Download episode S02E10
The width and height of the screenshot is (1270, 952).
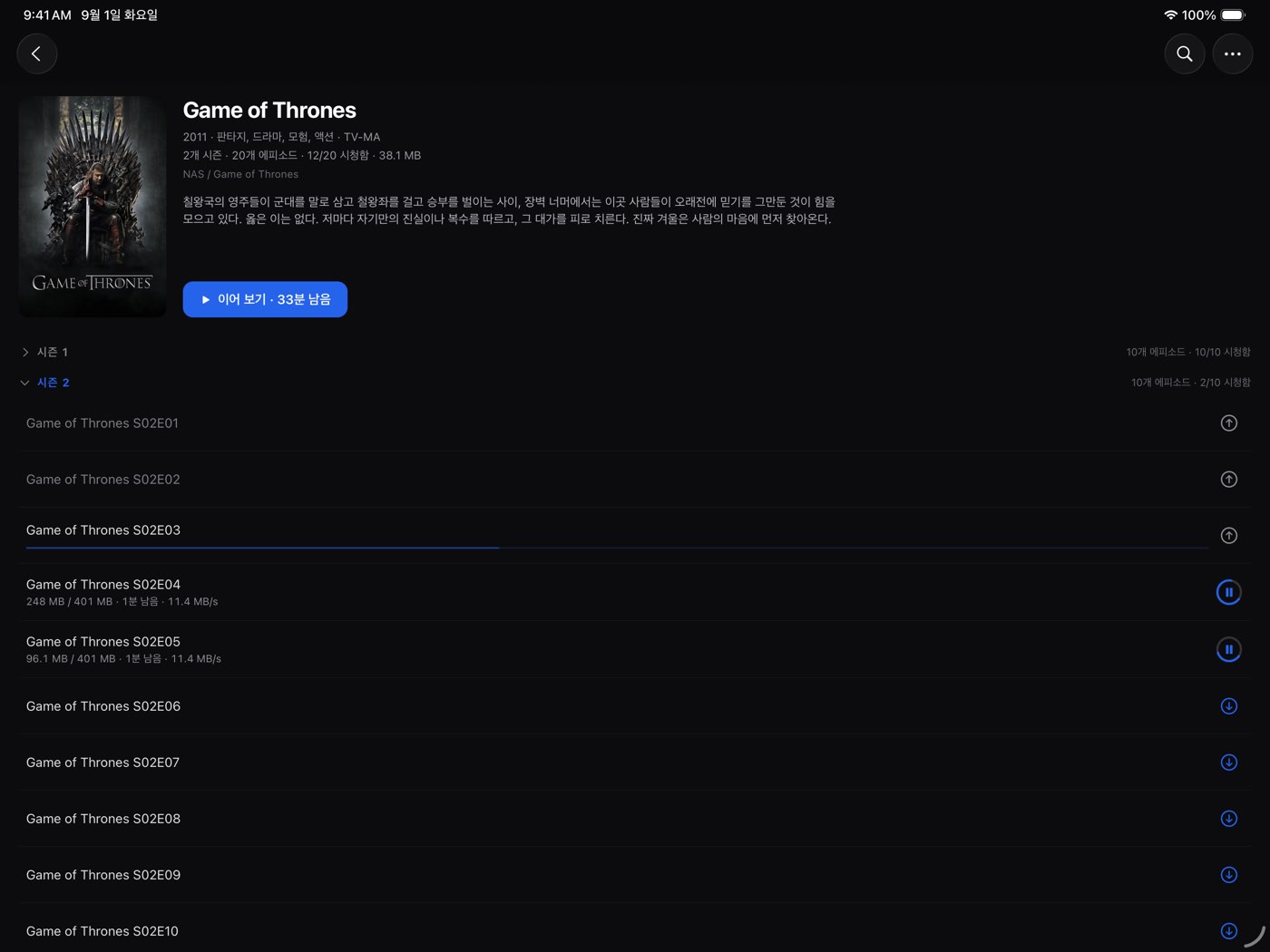tap(1229, 931)
